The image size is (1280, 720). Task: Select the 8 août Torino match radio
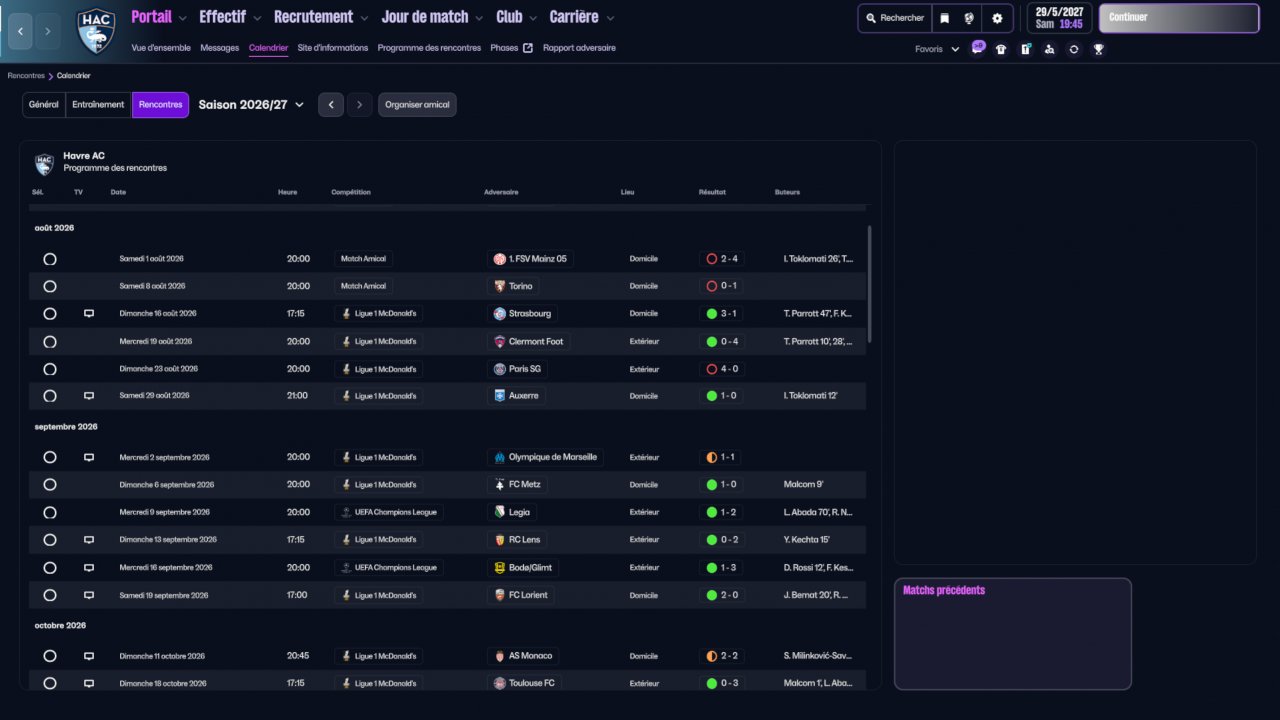[50, 286]
